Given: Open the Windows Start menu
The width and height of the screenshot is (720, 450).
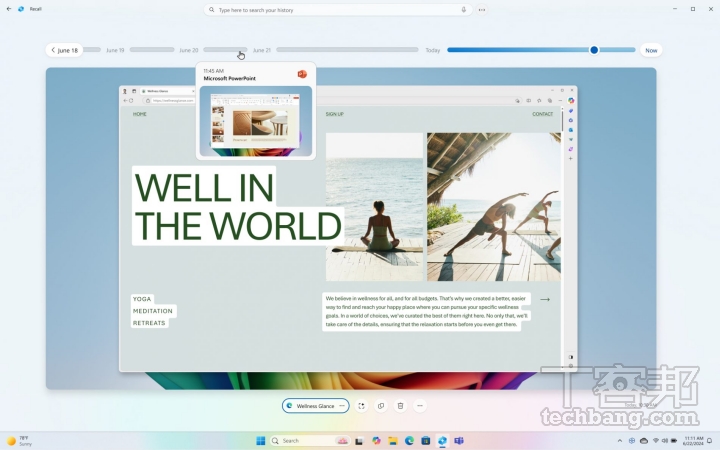Looking at the screenshot, I should (260, 441).
